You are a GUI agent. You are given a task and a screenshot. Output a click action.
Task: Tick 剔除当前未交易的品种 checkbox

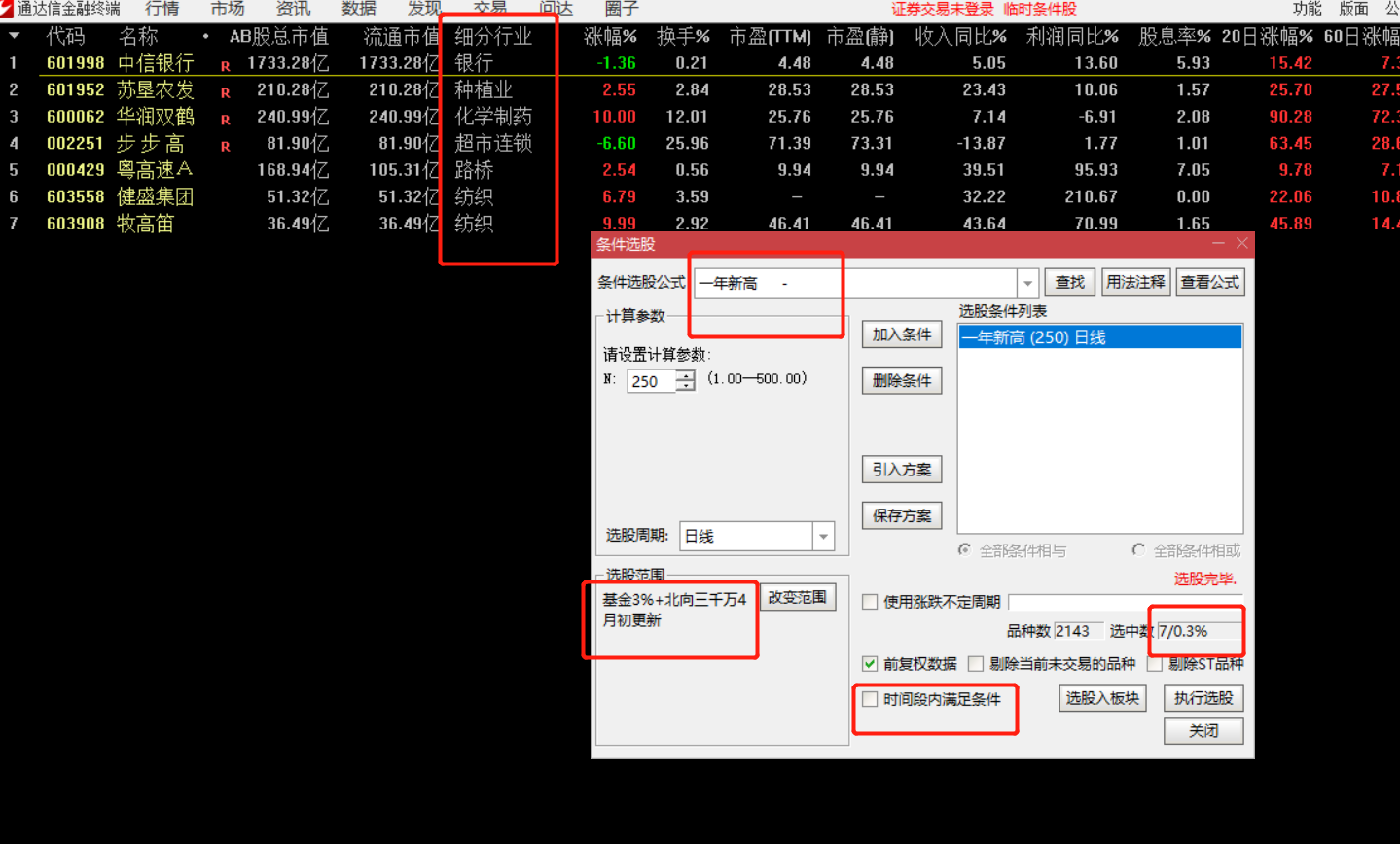[976, 664]
